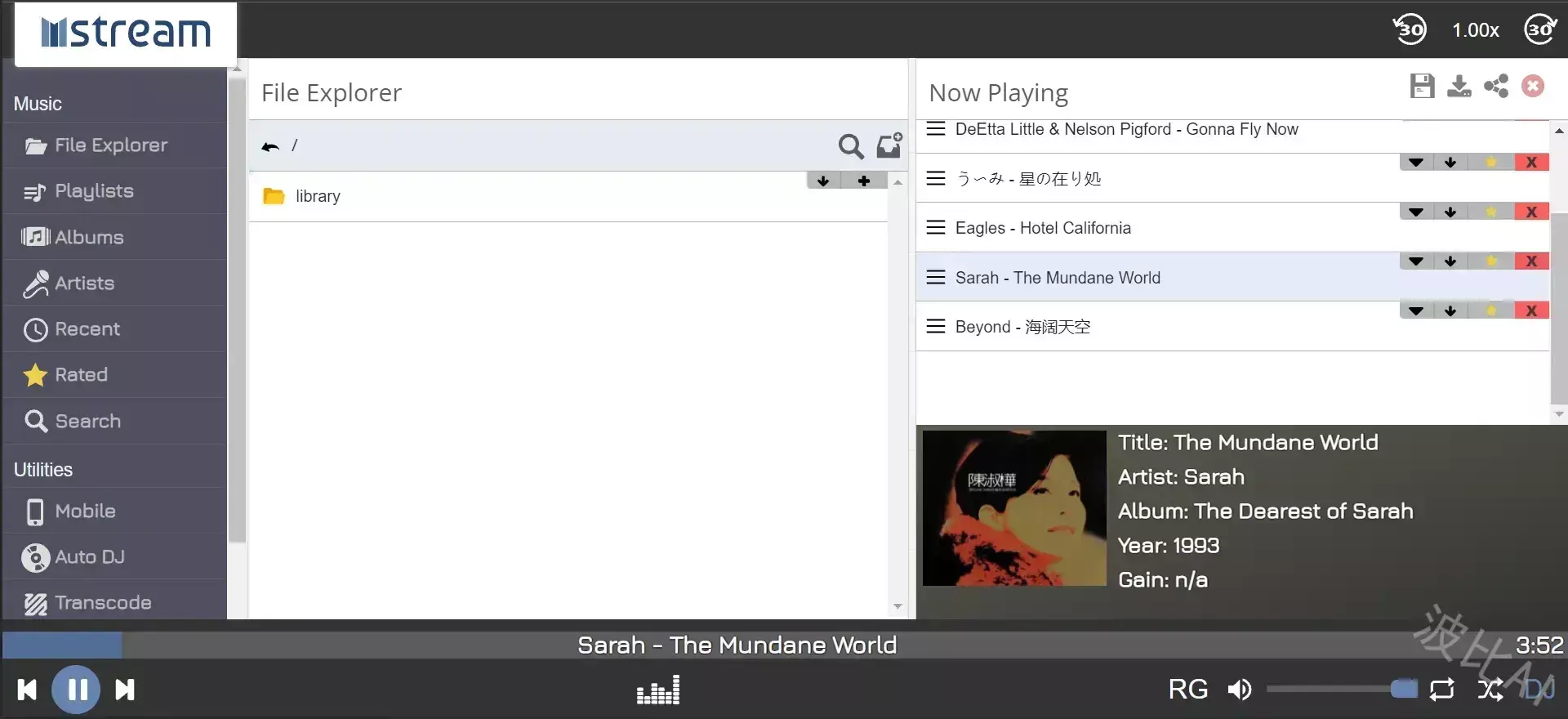Download the Now Playing queue
The image size is (1568, 719).
(1459, 86)
